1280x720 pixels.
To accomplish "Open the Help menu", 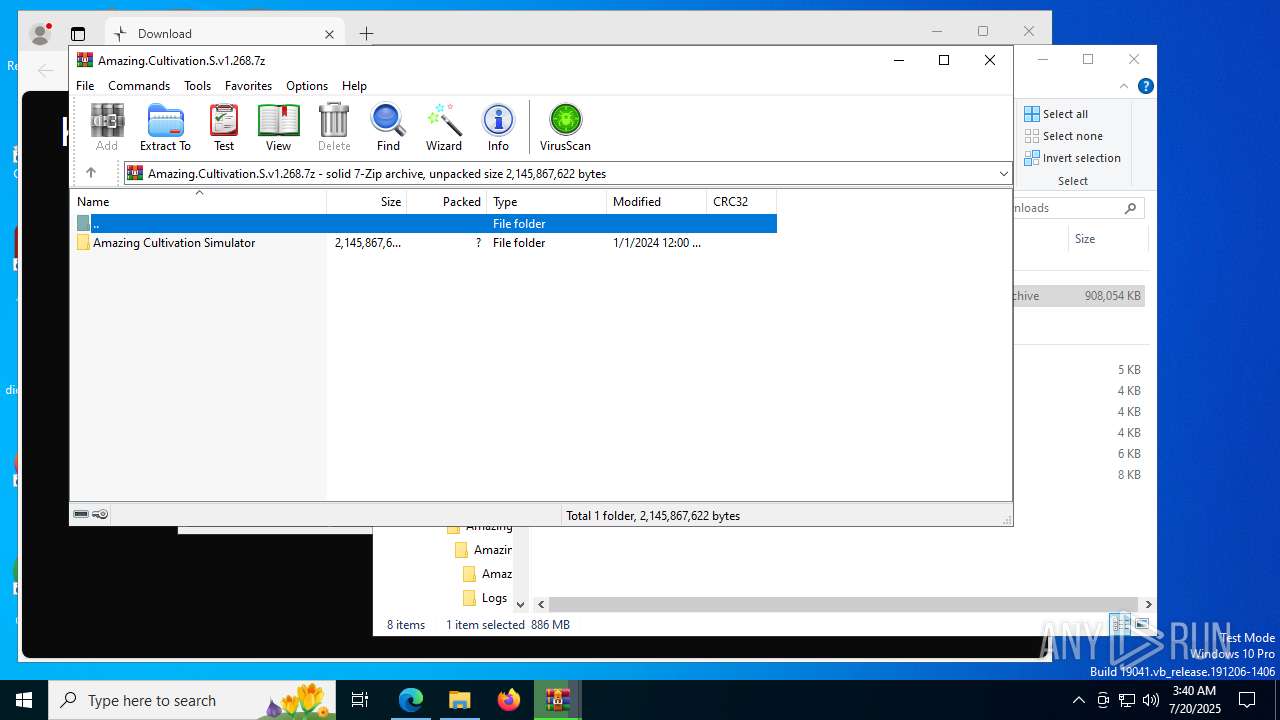I will (354, 86).
